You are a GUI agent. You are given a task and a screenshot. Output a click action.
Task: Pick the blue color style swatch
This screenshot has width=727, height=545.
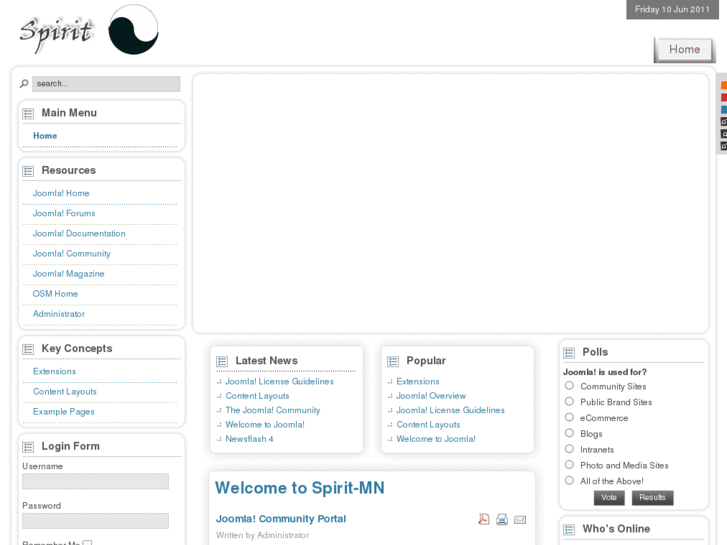pos(724,110)
